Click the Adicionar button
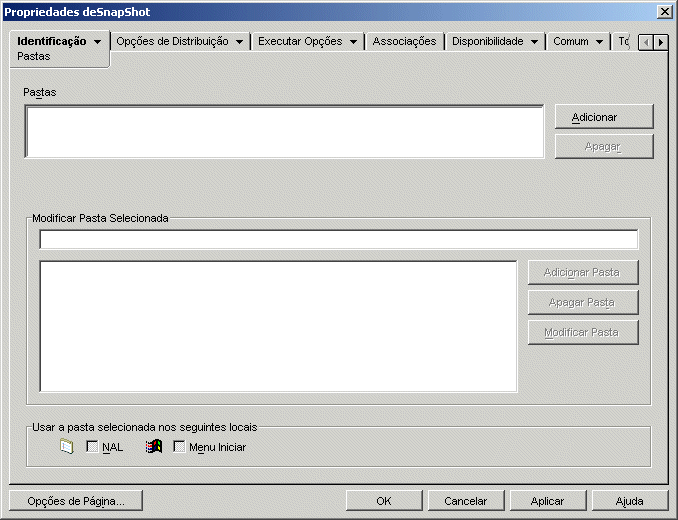Image resolution: width=678 pixels, height=520 pixels. point(604,117)
